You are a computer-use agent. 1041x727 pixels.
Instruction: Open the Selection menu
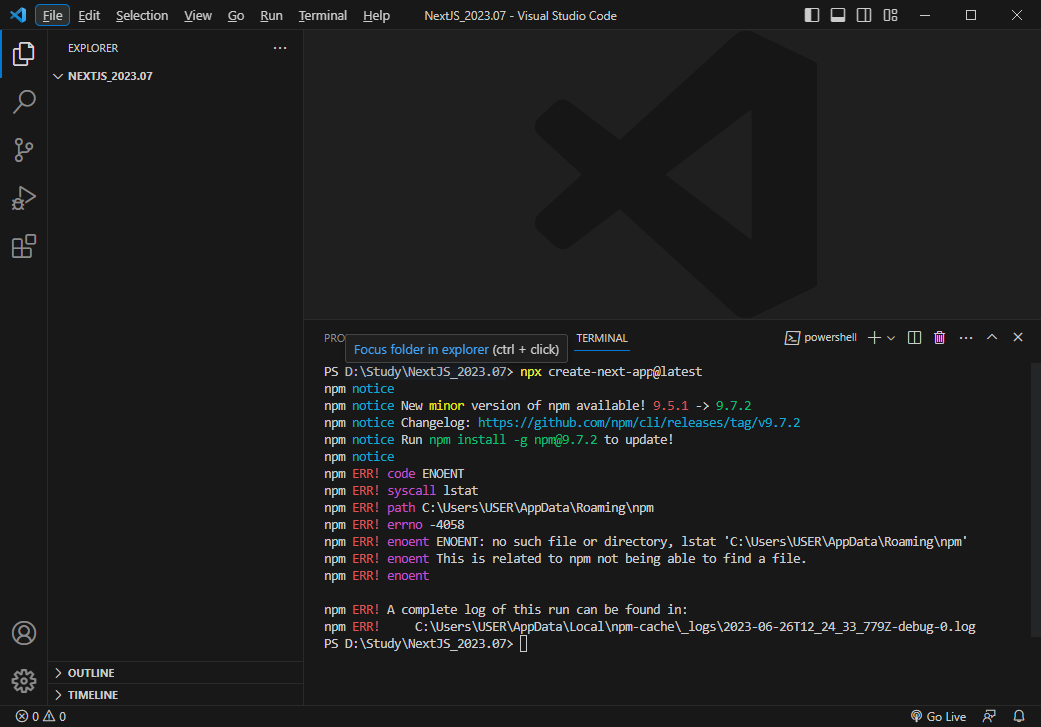(142, 15)
